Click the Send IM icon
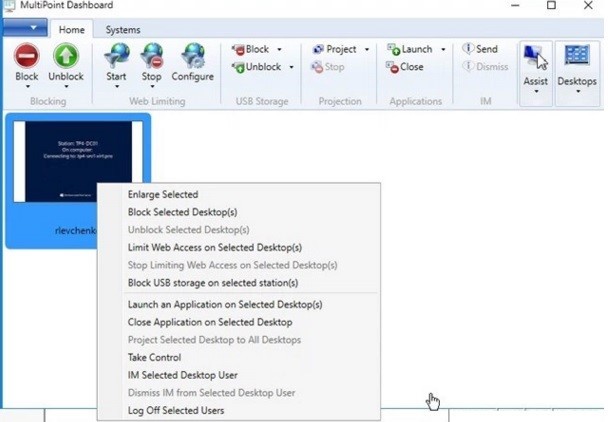The width and height of the screenshot is (608, 422). 468,48
